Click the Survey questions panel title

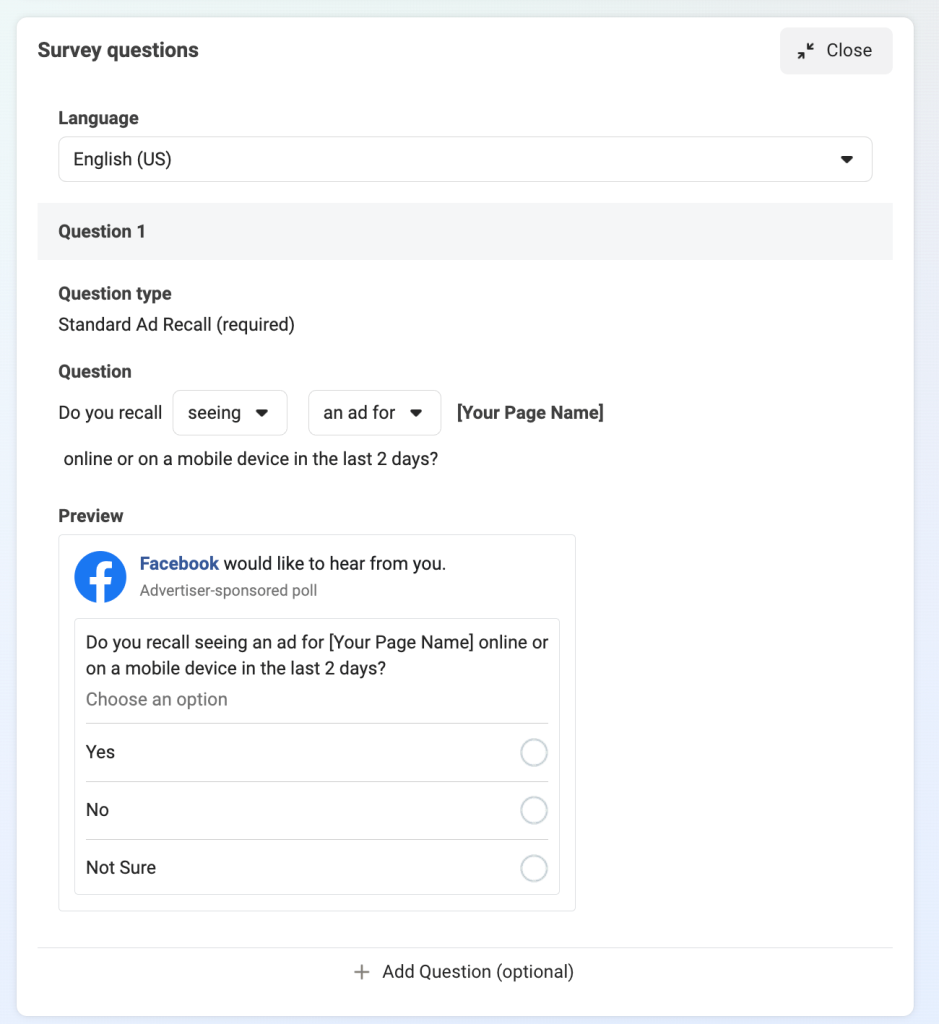pyautogui.click(x=118, y=50)
